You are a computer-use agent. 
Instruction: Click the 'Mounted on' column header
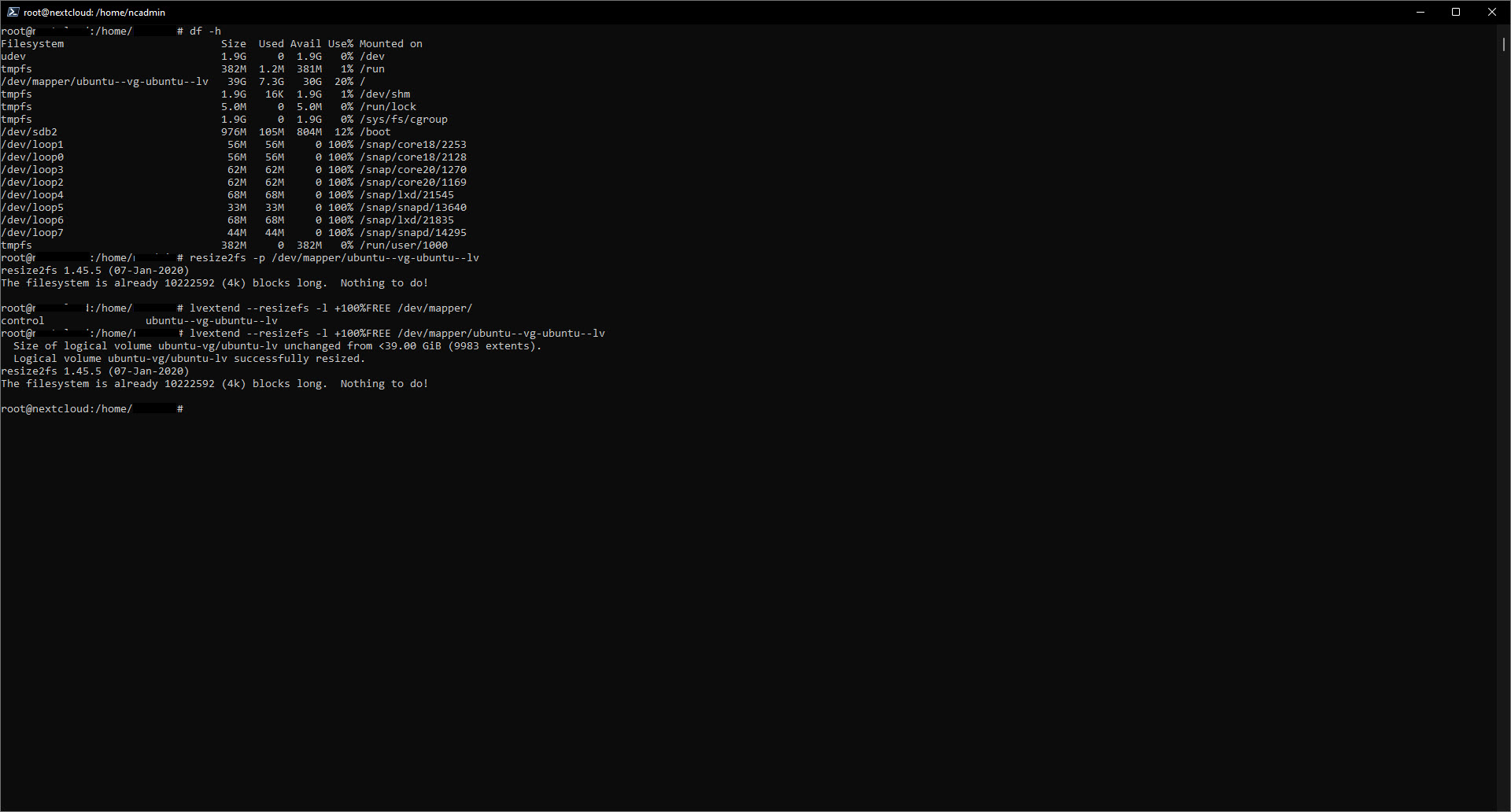[x=391, y=44]
